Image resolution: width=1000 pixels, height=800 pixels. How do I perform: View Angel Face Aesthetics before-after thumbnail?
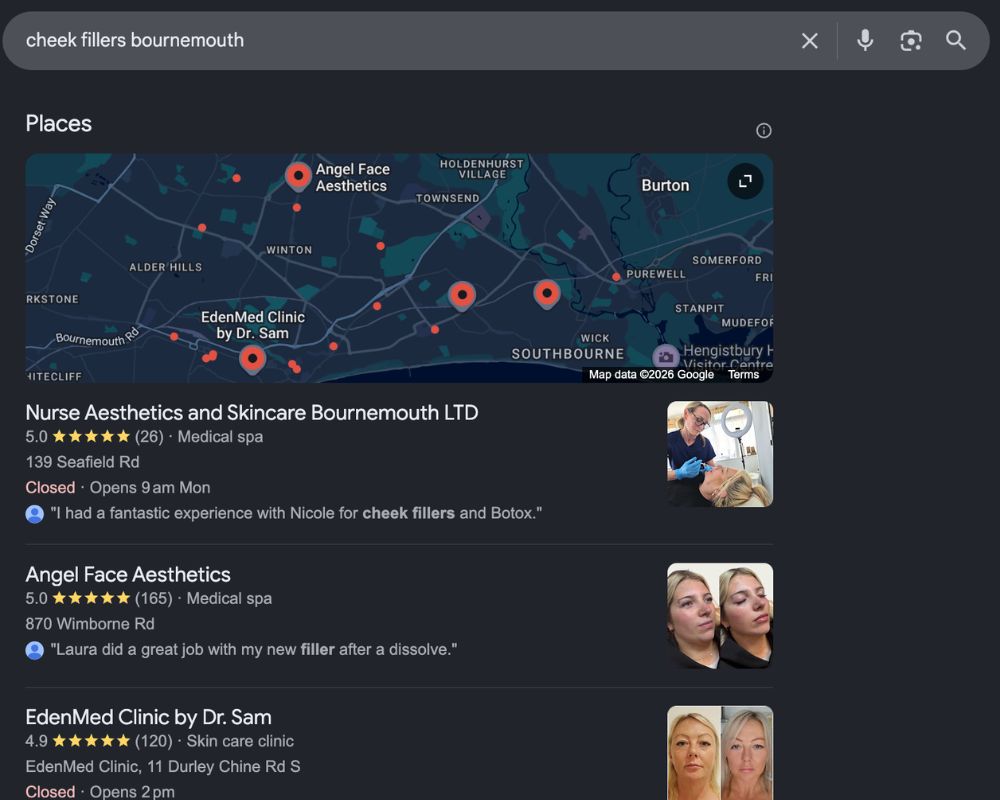pyautogui.click(x=720, y=616)
